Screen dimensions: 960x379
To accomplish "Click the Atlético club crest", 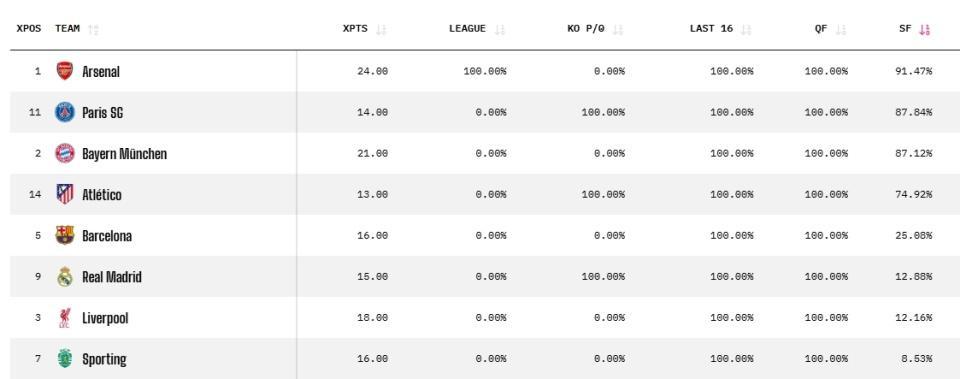I will [x=65, y=194].
